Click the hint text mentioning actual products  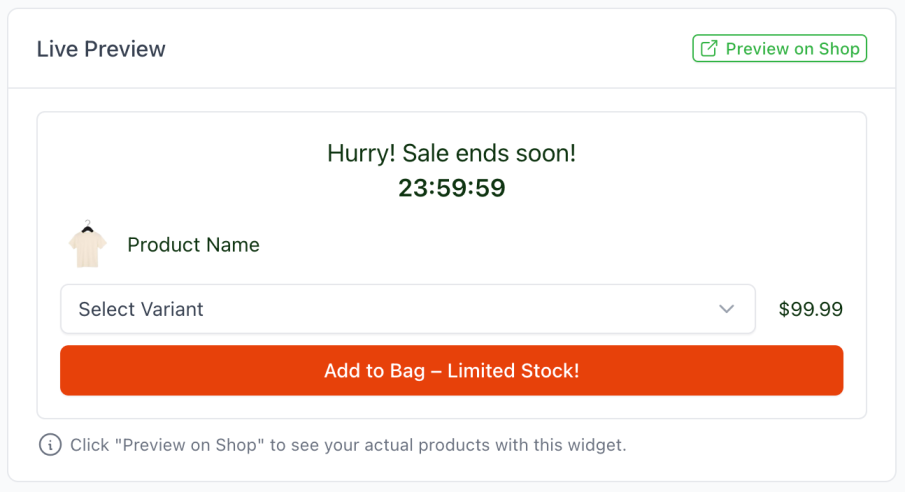(x=348, y=445)
